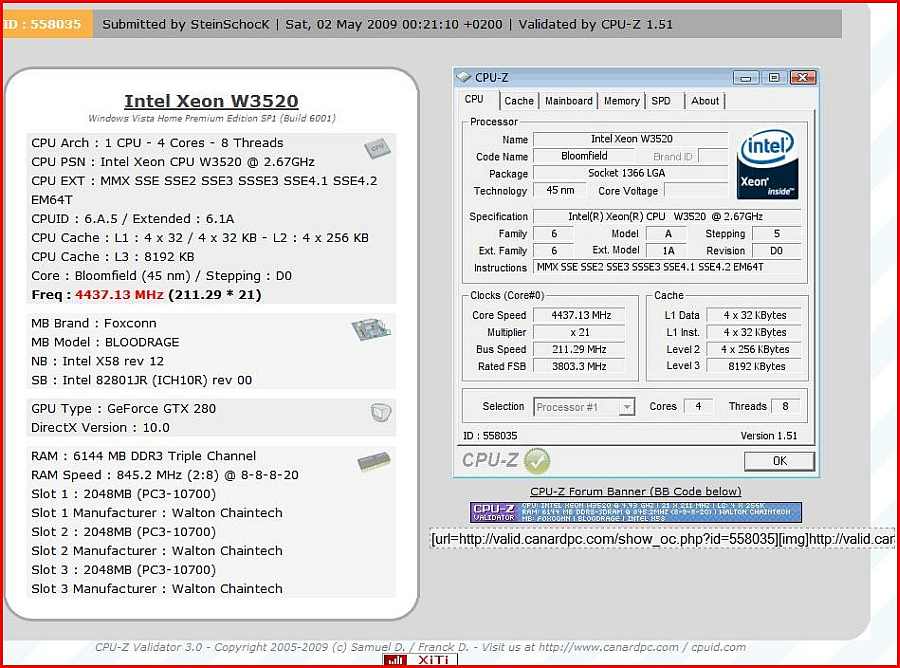
Task: Click the CPU-Z Validator forum banner image
Action: [635, 512]
